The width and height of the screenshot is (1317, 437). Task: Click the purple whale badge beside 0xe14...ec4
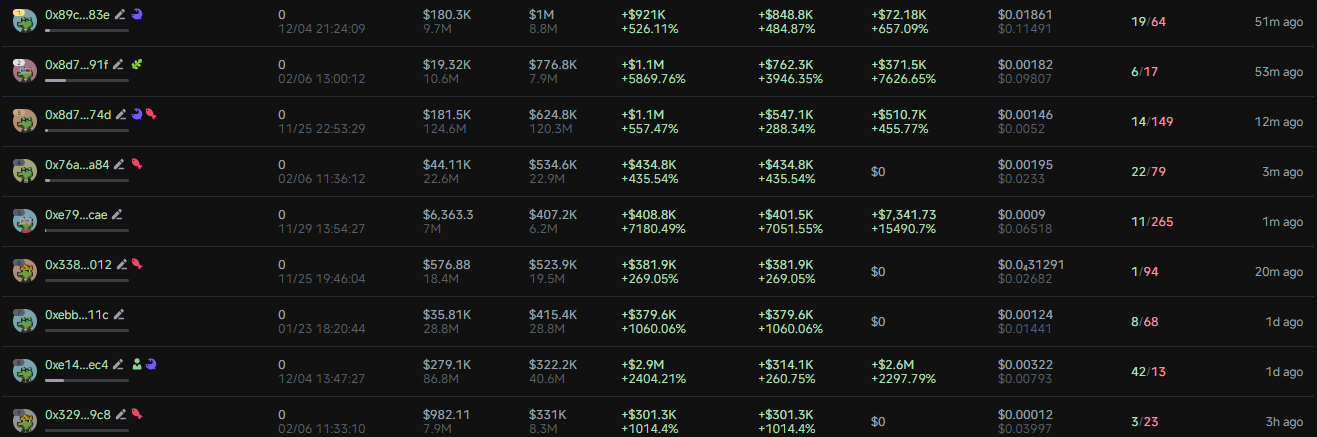[152, 364]
